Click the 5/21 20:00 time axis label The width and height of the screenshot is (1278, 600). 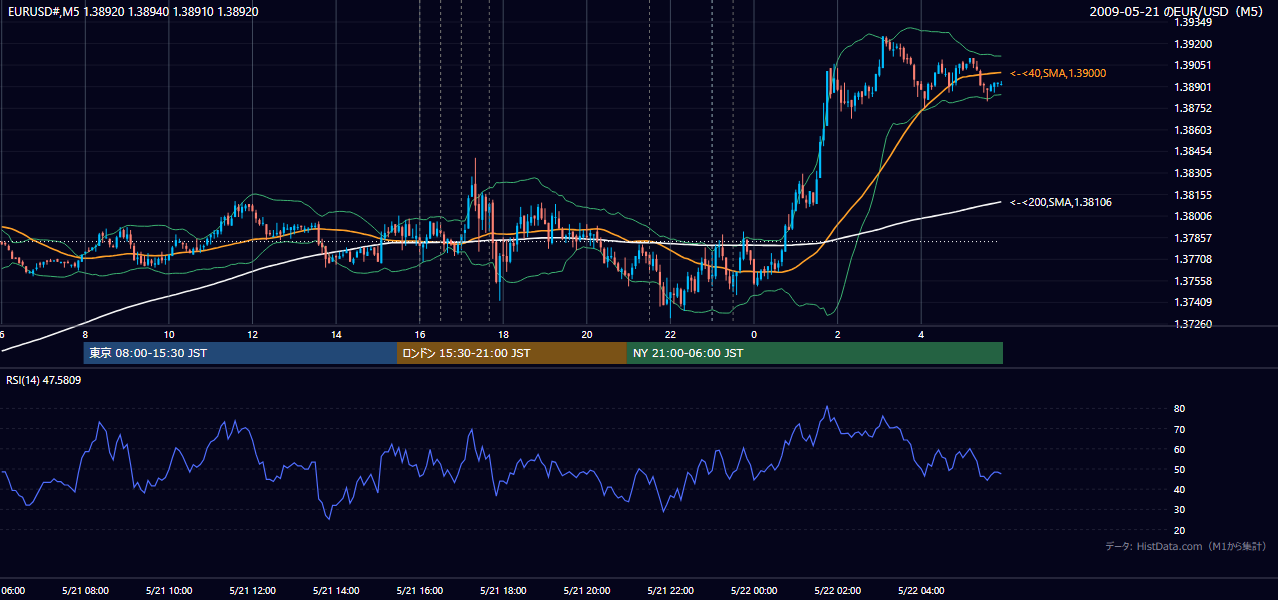[x=587, y=590]
